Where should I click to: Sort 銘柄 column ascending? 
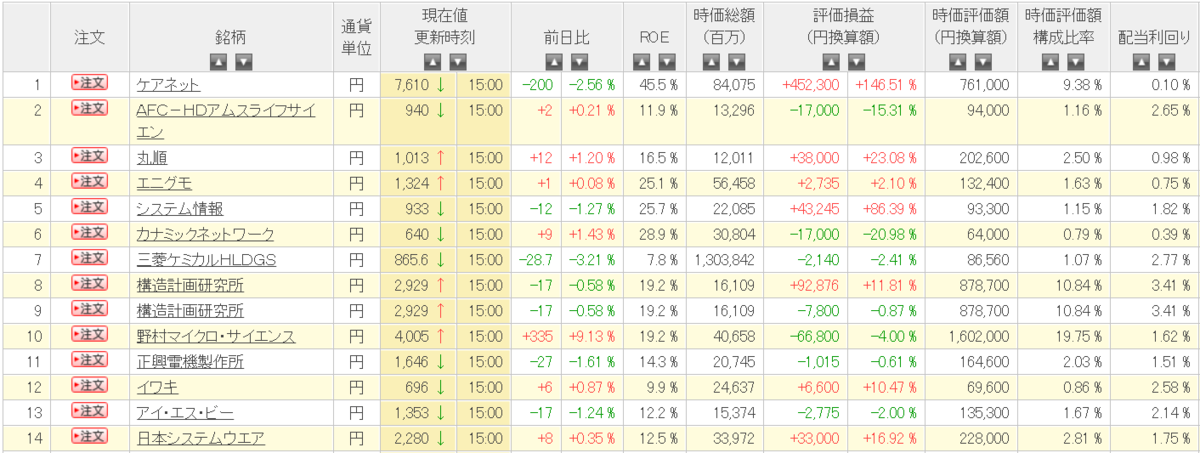point(218,62)
